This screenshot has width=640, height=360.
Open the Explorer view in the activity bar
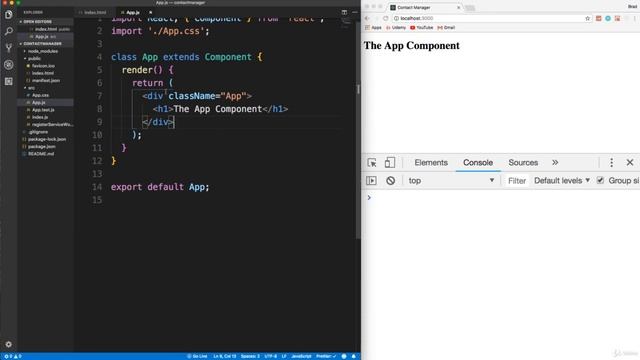point(9,15)
